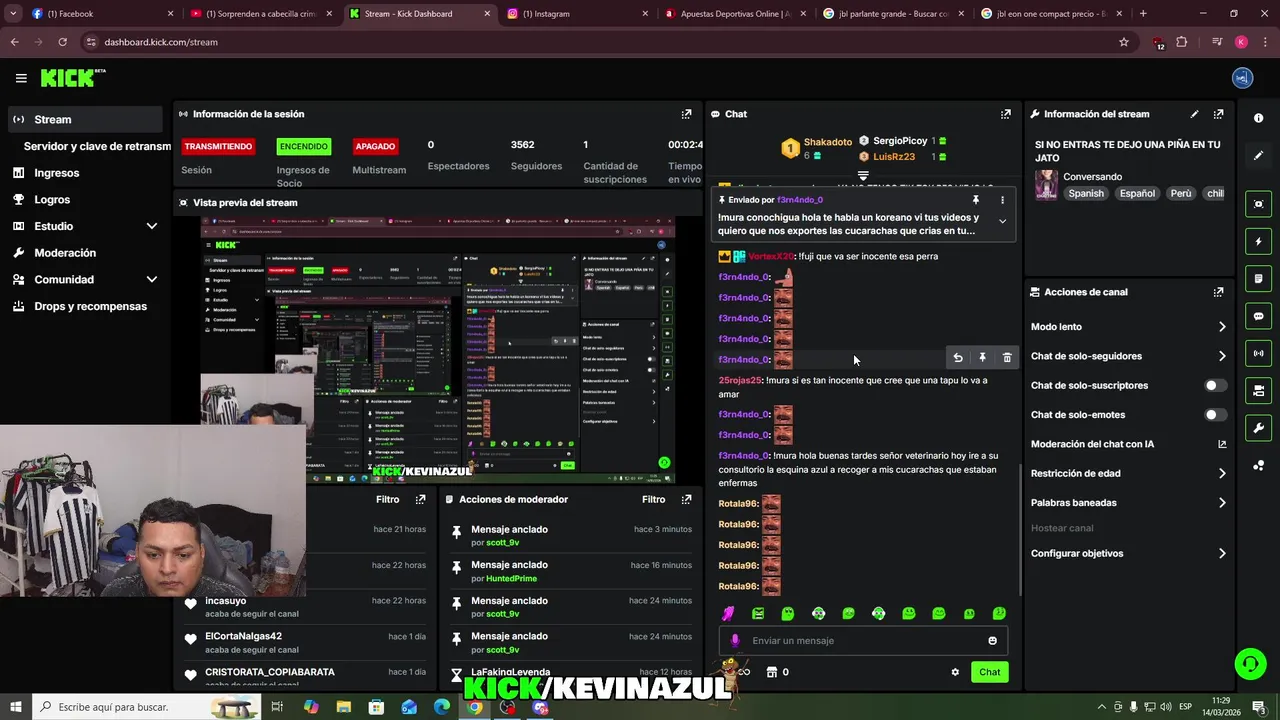Viewport: 1280px width, 720px height.
Task: Click the Perú tag
Action: 1181,194
